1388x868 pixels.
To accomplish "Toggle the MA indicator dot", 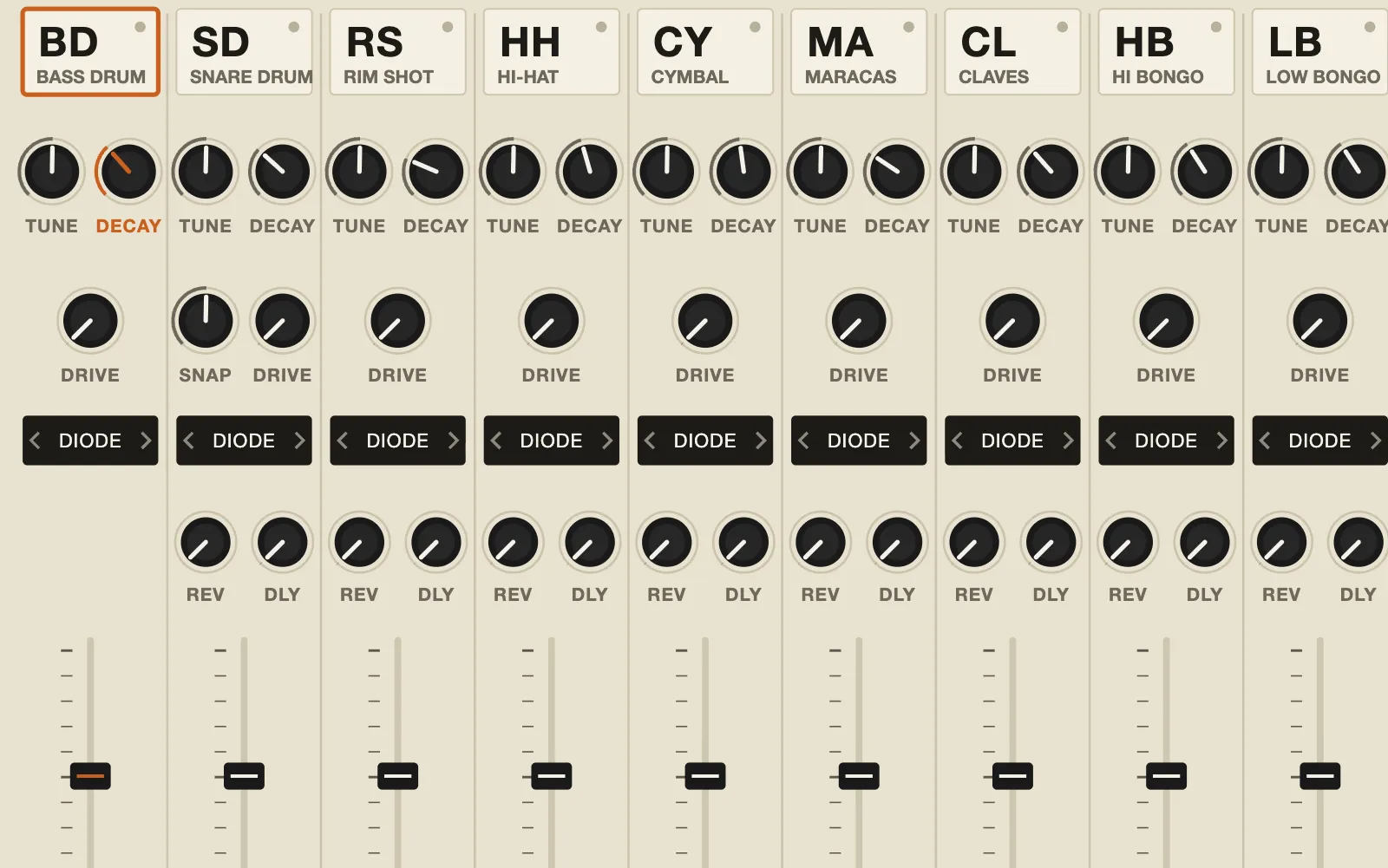I will (908, 27).
